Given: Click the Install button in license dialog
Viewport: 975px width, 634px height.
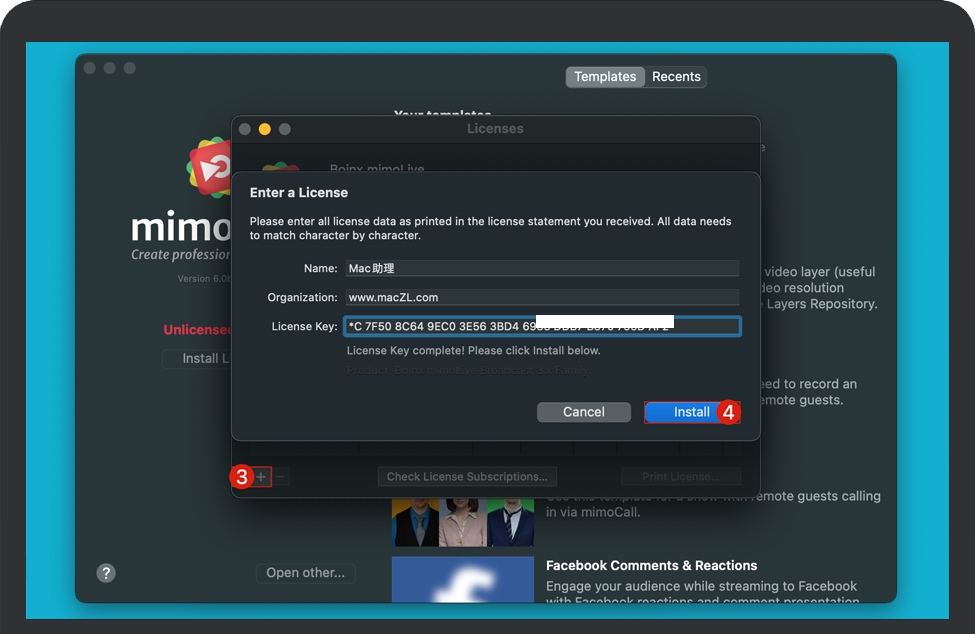Looking at the screenshot, I should coord(691,412).
